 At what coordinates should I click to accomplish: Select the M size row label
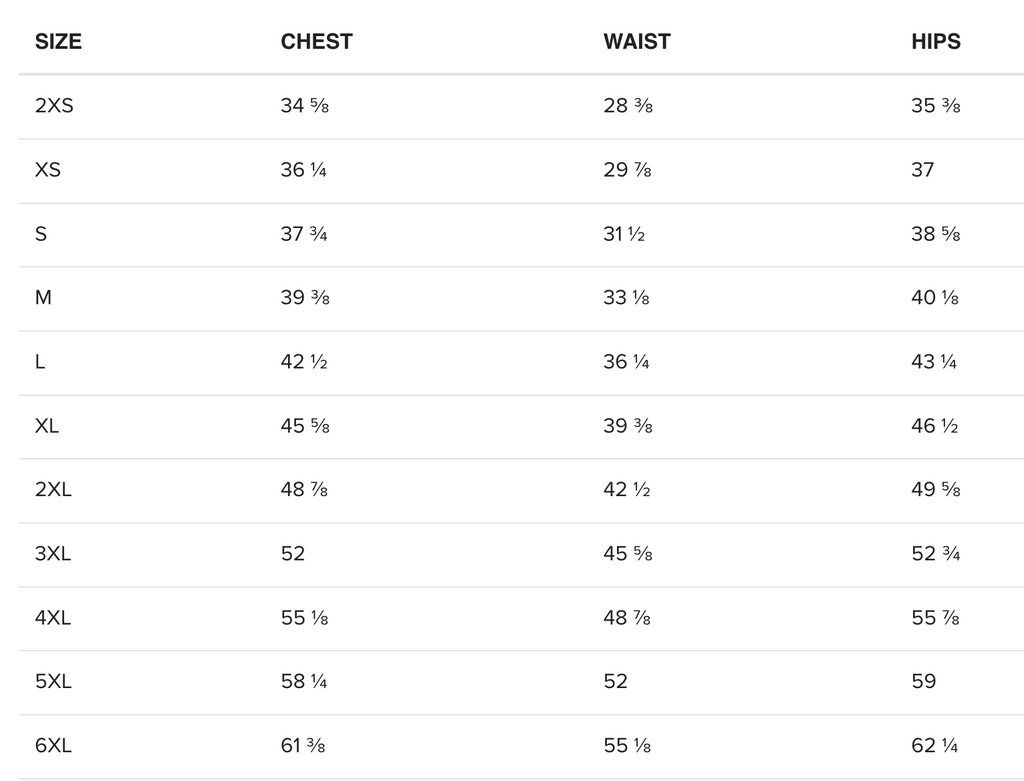coord(43,298)
